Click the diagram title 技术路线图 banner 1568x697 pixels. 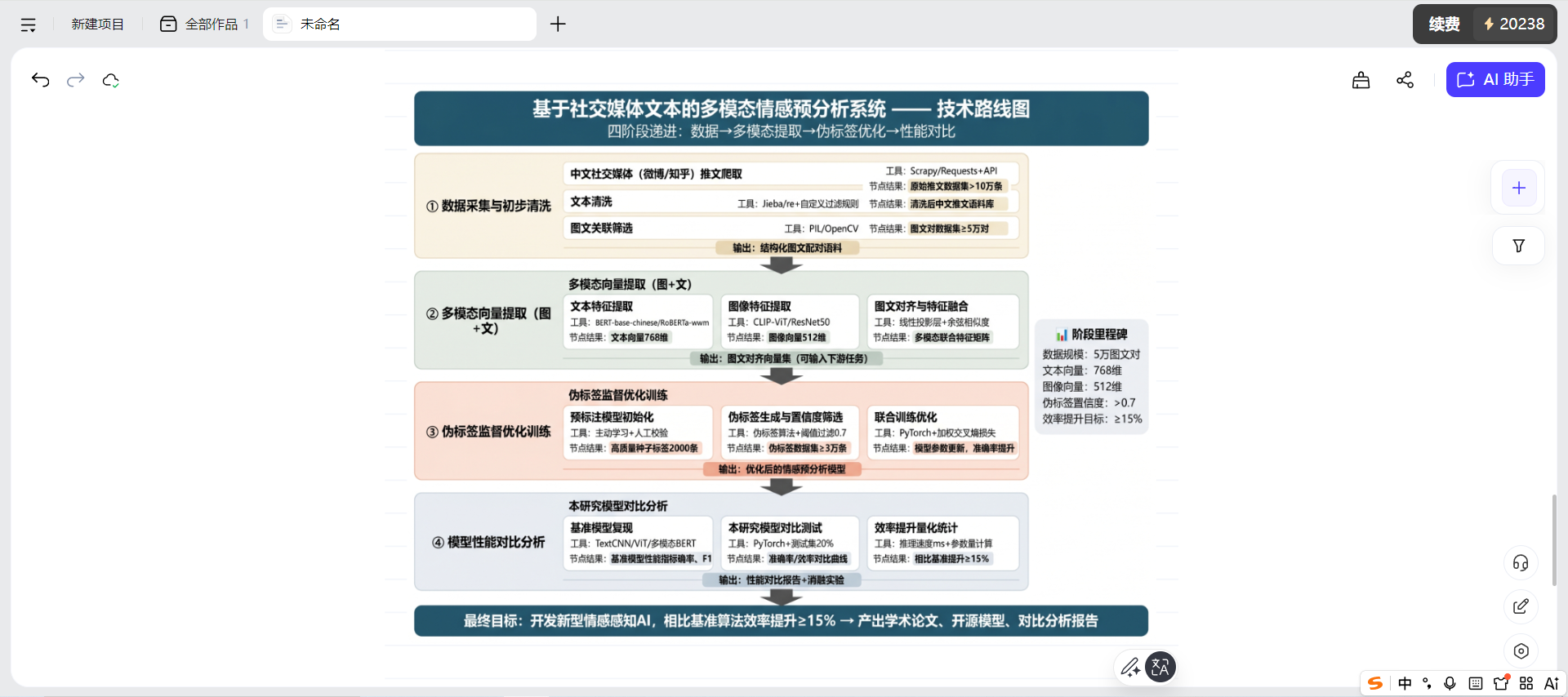782,118
